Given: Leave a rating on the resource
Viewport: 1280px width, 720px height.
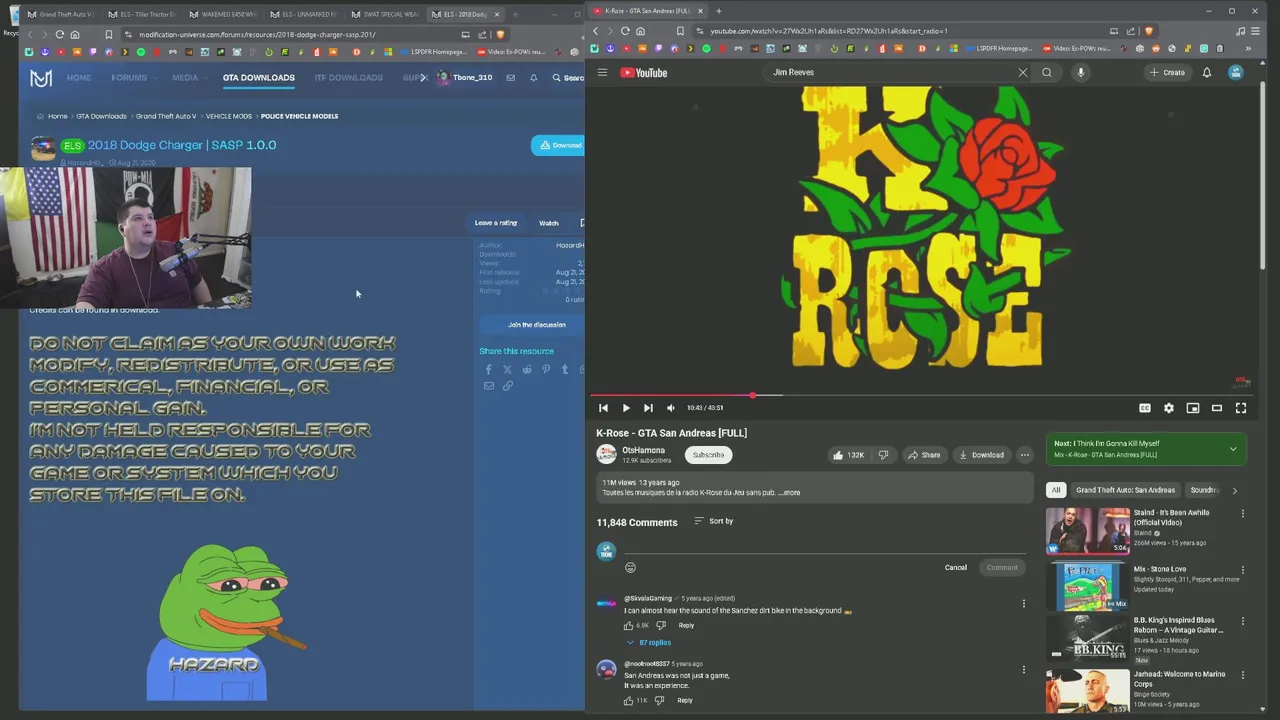Looking at the screenshot, I should click(x=496, y=223).
